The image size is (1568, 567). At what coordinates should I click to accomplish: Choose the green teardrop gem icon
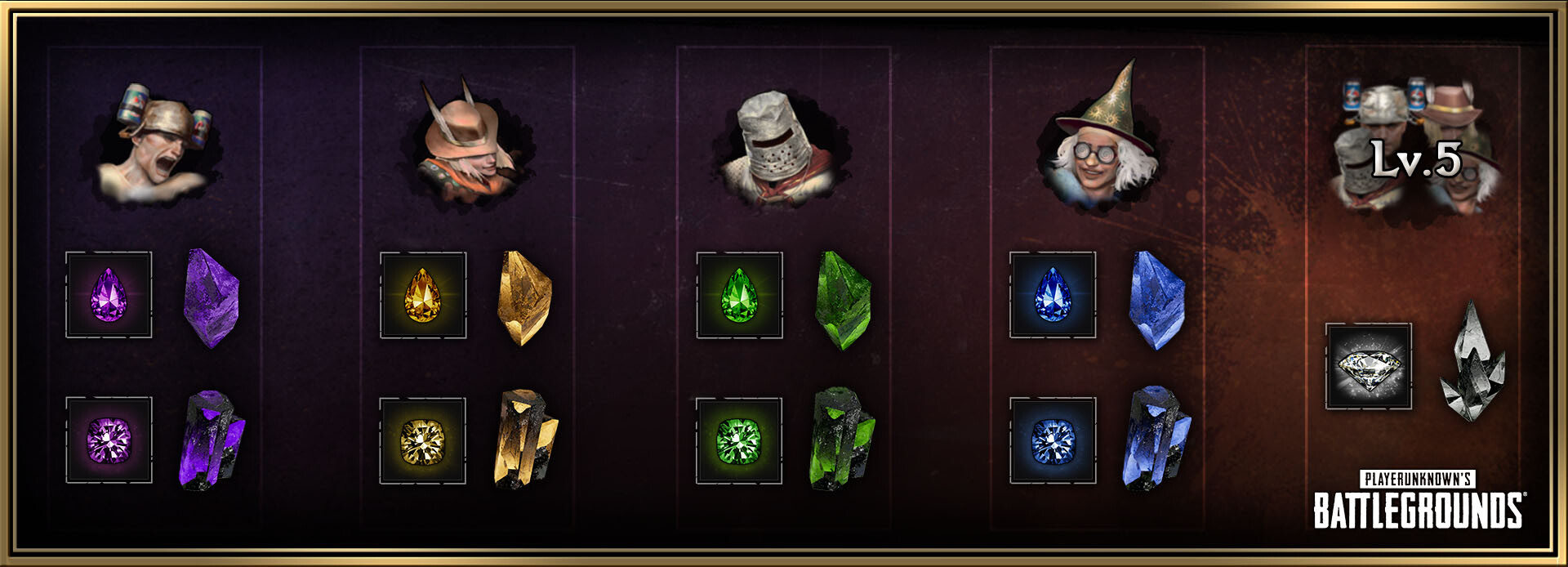coord(739,295)
